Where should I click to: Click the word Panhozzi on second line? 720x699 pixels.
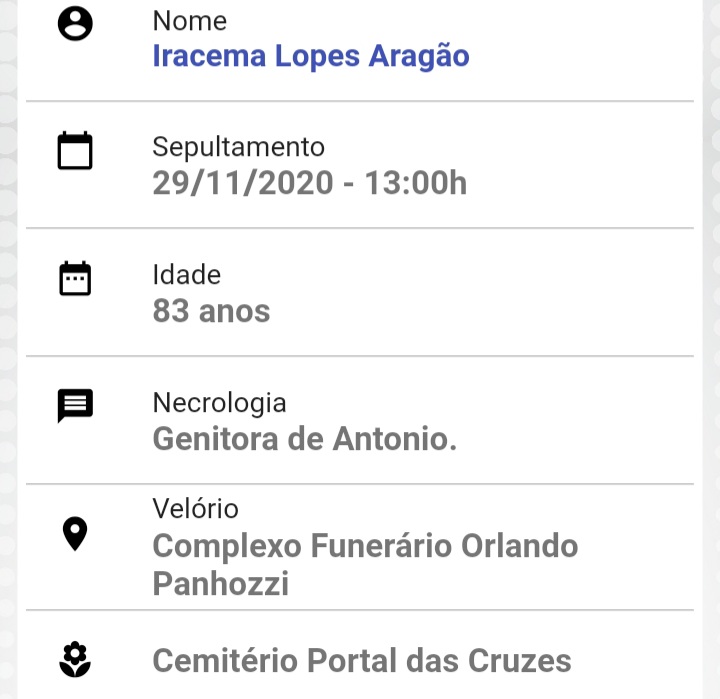click(221, 583)
